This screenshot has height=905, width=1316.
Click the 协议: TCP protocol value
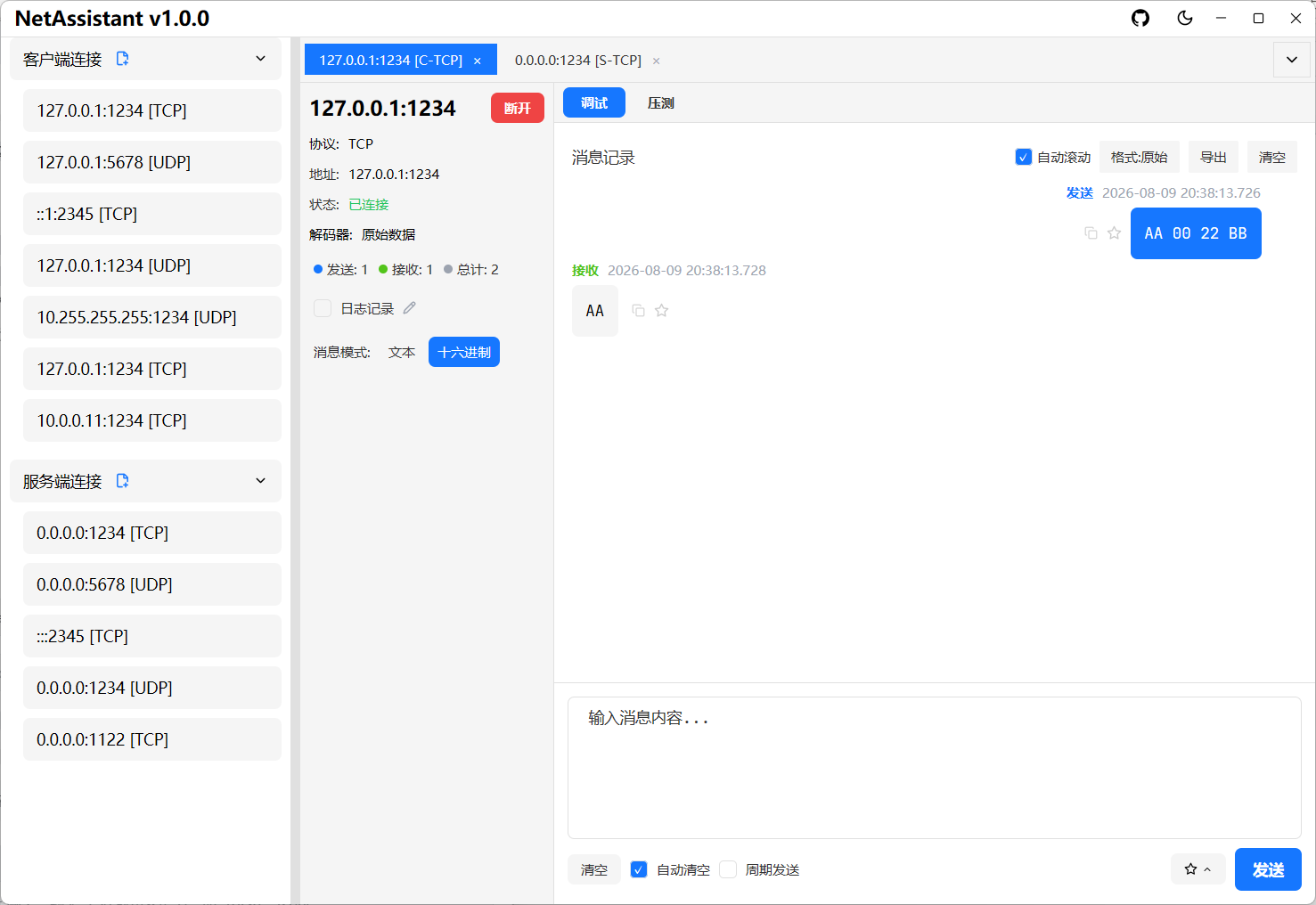[361, 144]
